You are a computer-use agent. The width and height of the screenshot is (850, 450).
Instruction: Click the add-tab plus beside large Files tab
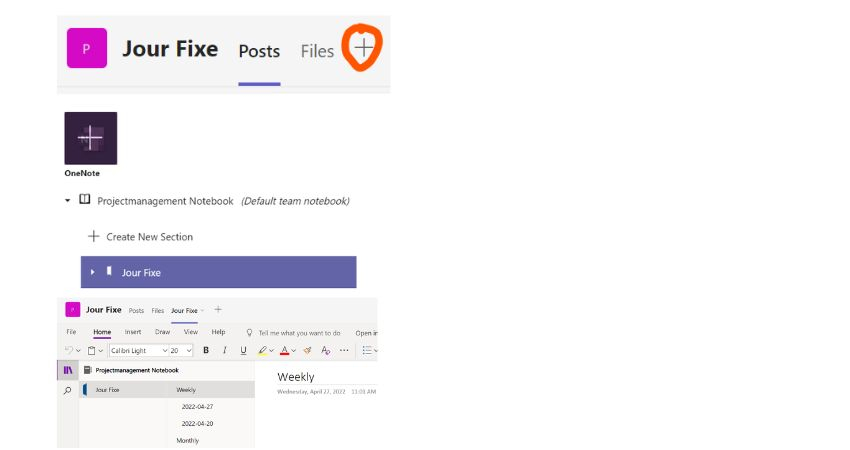pos(364,48)
